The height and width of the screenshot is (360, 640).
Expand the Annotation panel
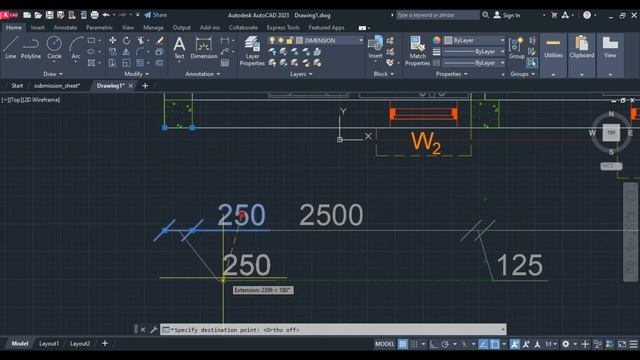point(202,74)
